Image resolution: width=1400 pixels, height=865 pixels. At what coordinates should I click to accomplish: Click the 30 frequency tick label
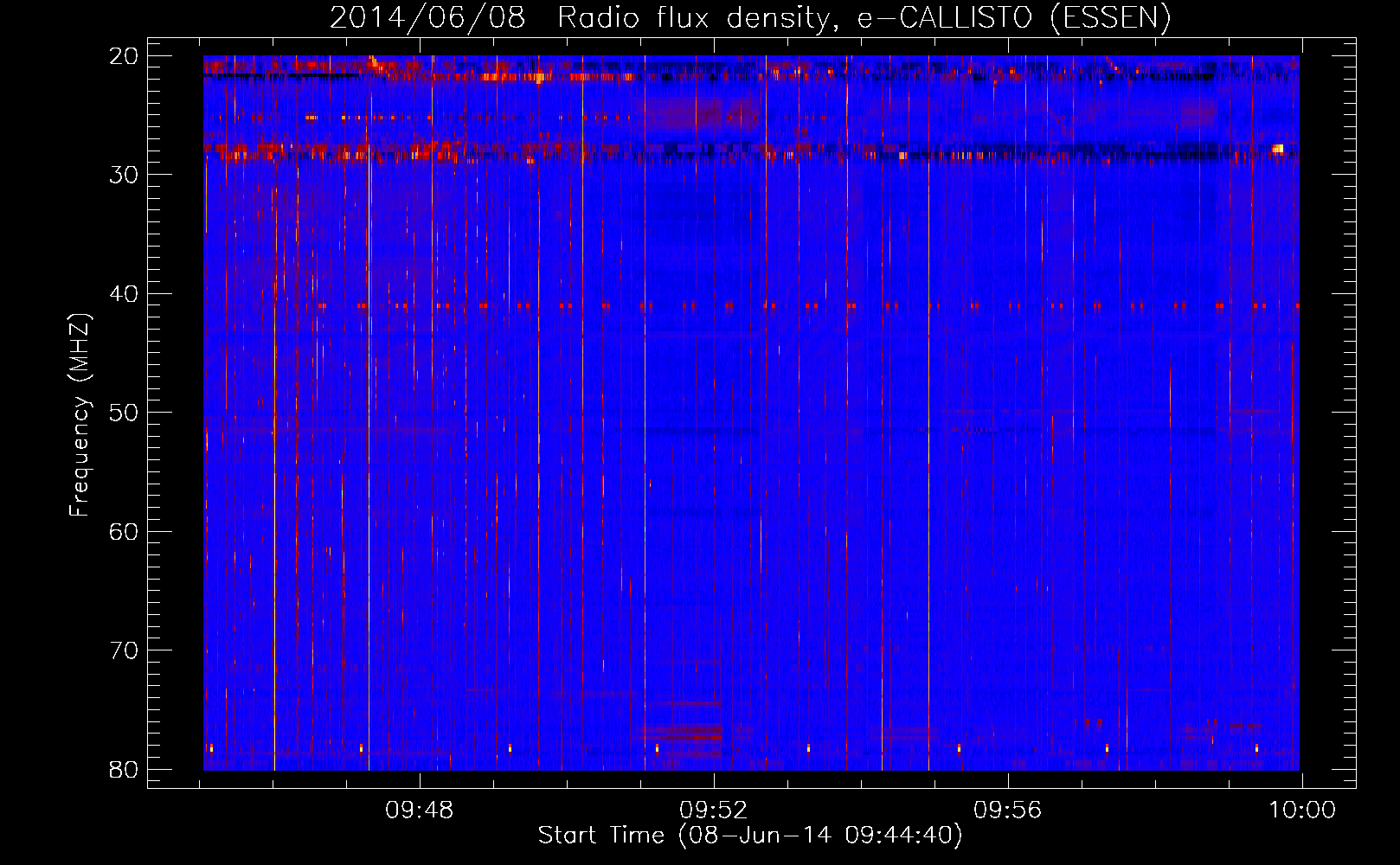click(124, 175)
